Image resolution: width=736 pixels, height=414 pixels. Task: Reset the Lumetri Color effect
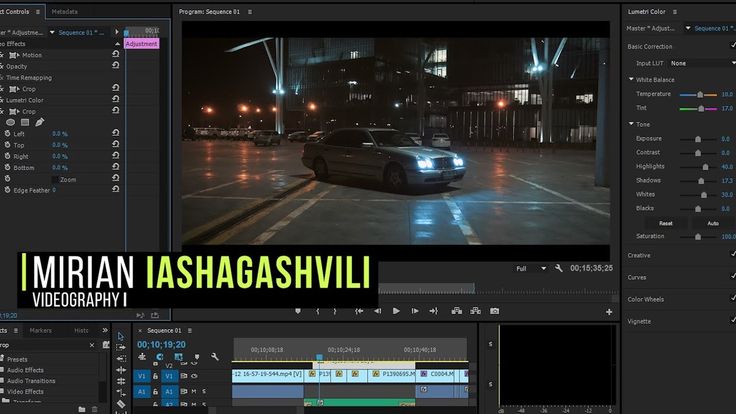tap(115, 99)
